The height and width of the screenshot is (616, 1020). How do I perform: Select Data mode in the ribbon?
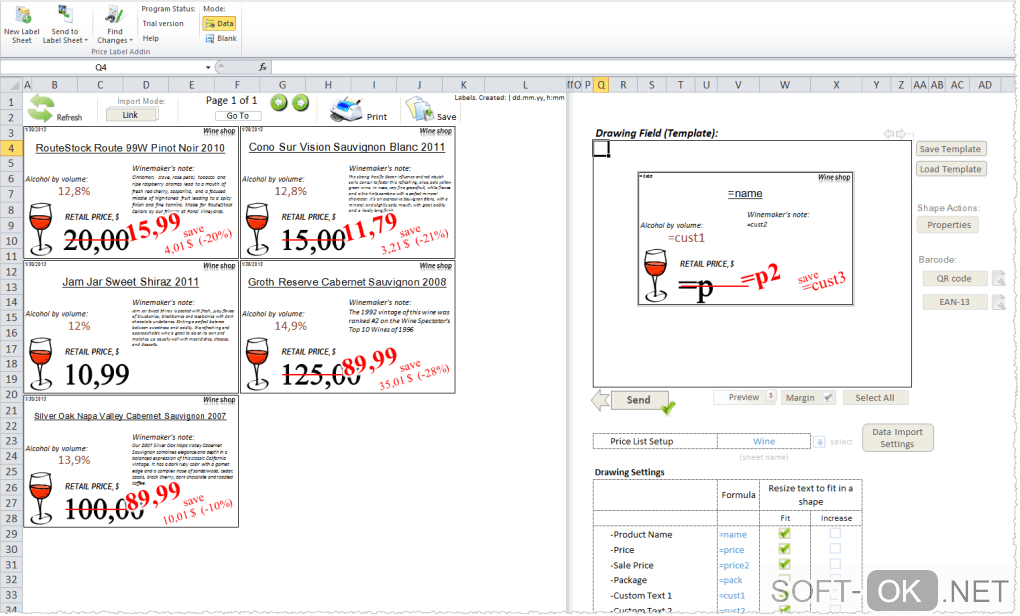(219, 23)
